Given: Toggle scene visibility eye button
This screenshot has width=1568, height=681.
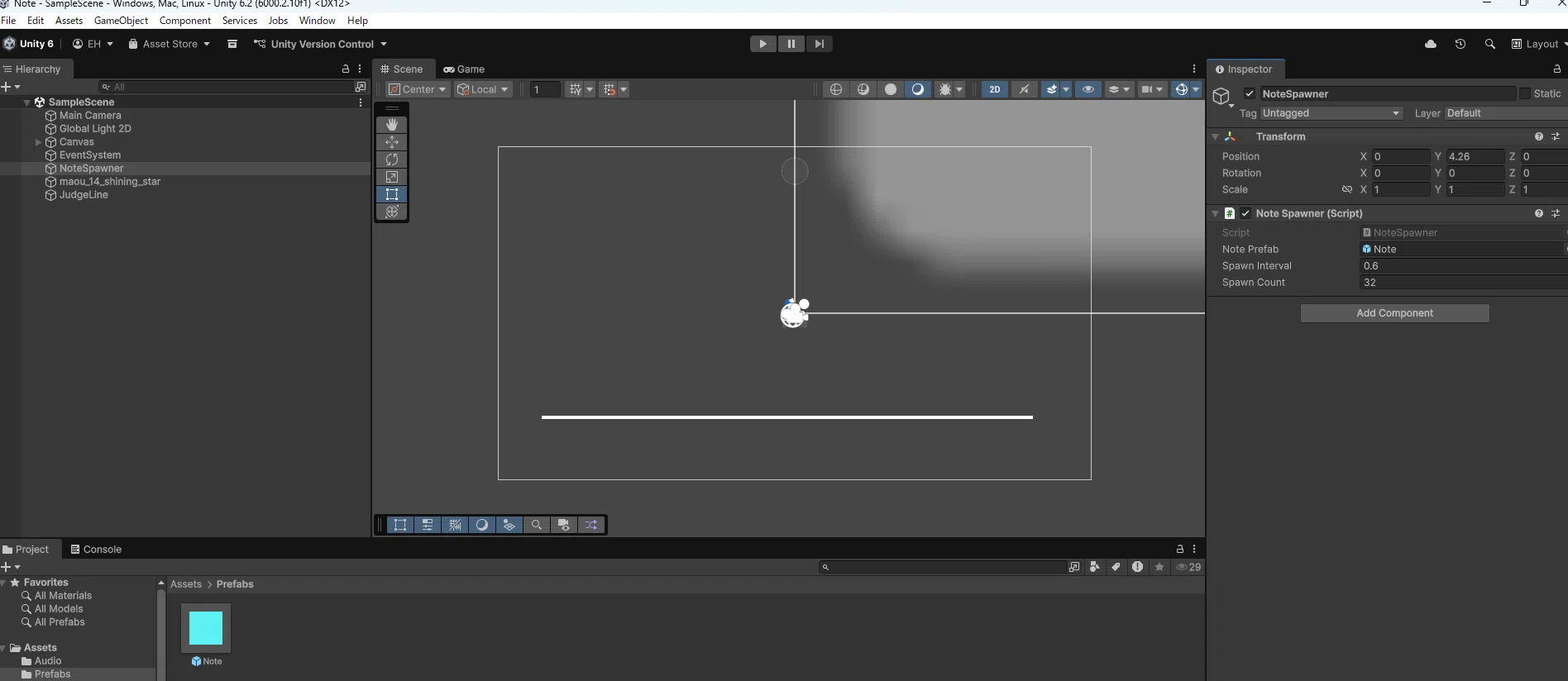Looking at the screenshot, I should (x=1088, y=89).
